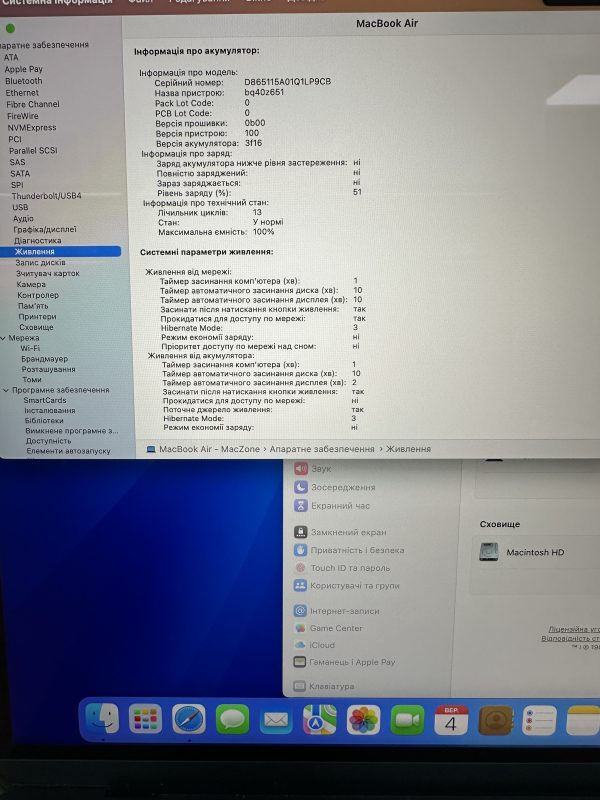The width and height of the screenshot is (600, 800).
Task: Open Launchpad in the Dock
Action: click(x=145, y=719)
